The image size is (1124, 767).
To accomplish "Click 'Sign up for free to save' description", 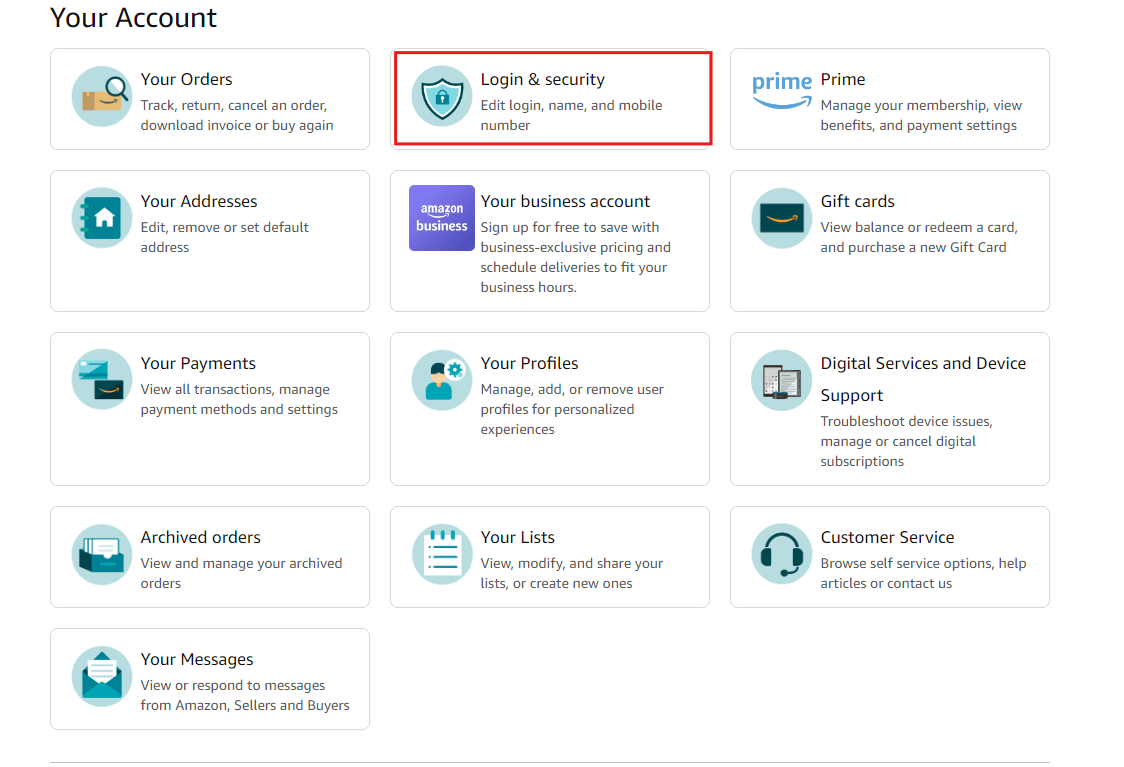I will pyautogui.click(x=576, y=257).
